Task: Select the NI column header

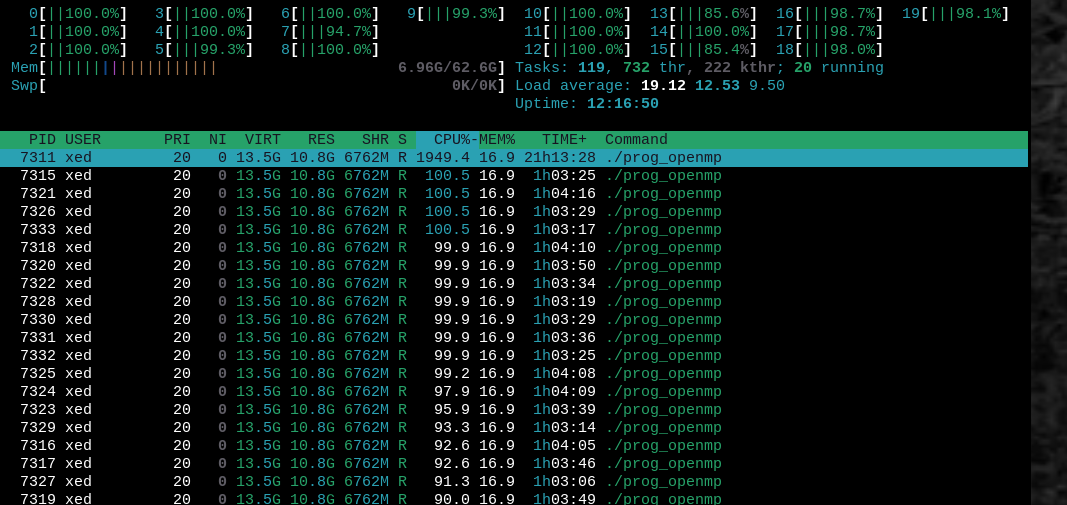Action: coord(218,140)
